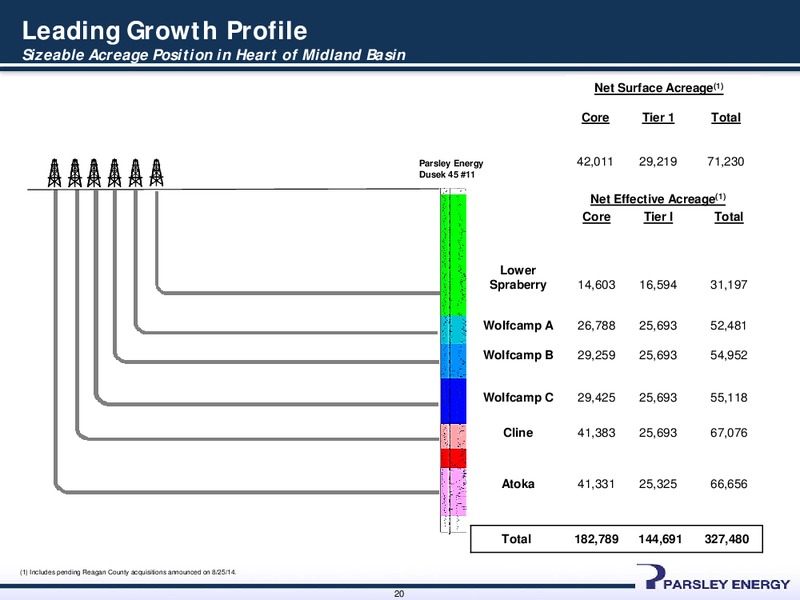Select the light blue Wolfcamp B log section

point(454,361)
